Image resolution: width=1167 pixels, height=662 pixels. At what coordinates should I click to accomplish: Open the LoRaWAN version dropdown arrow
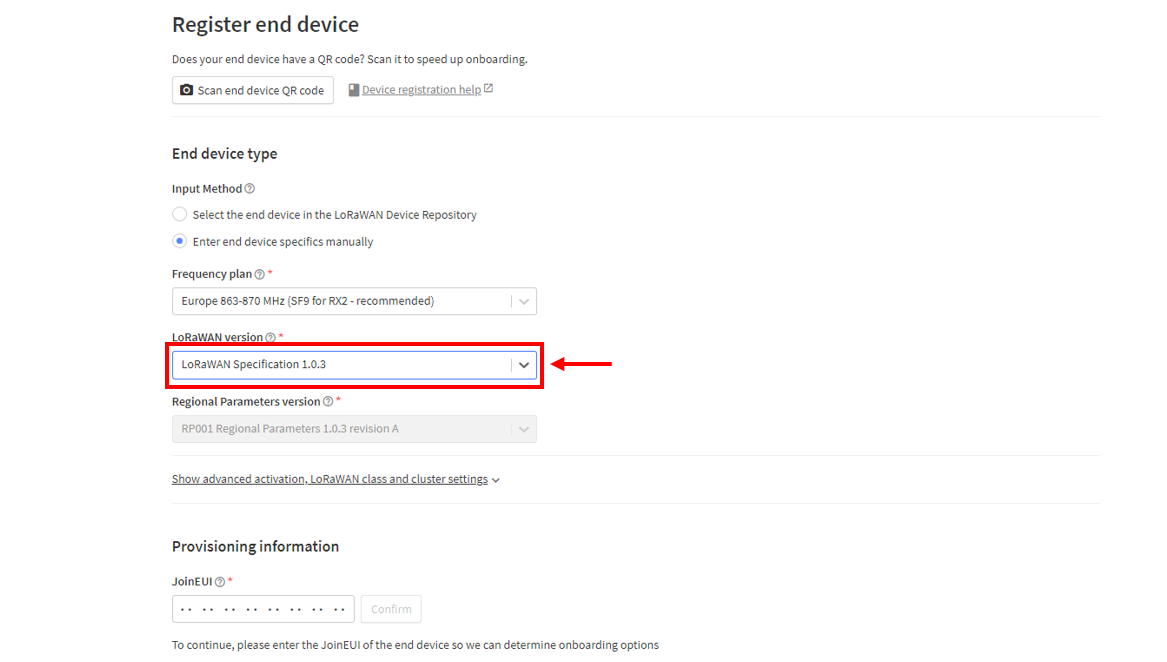pyautogui.click(x=524, y=365)
